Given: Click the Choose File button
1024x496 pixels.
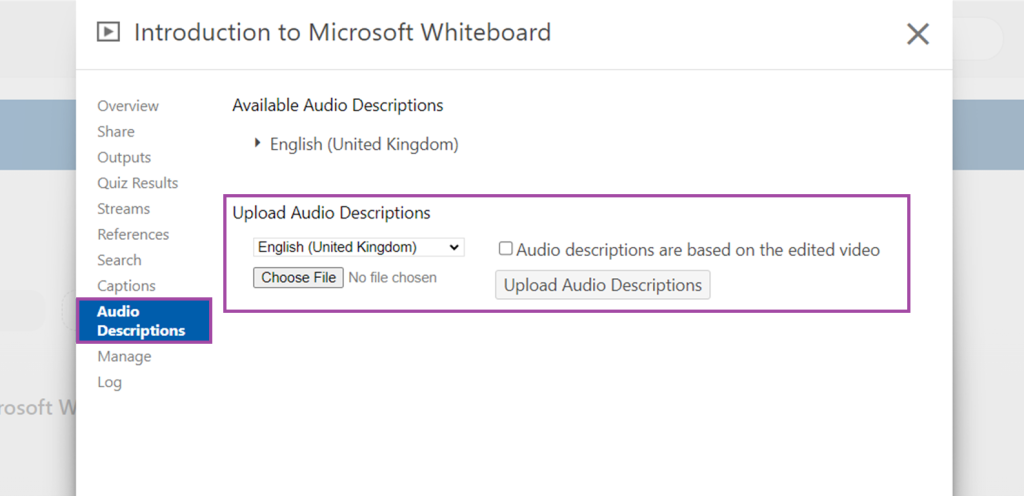Looking at the screenshot, I should [x=298, y=277].
